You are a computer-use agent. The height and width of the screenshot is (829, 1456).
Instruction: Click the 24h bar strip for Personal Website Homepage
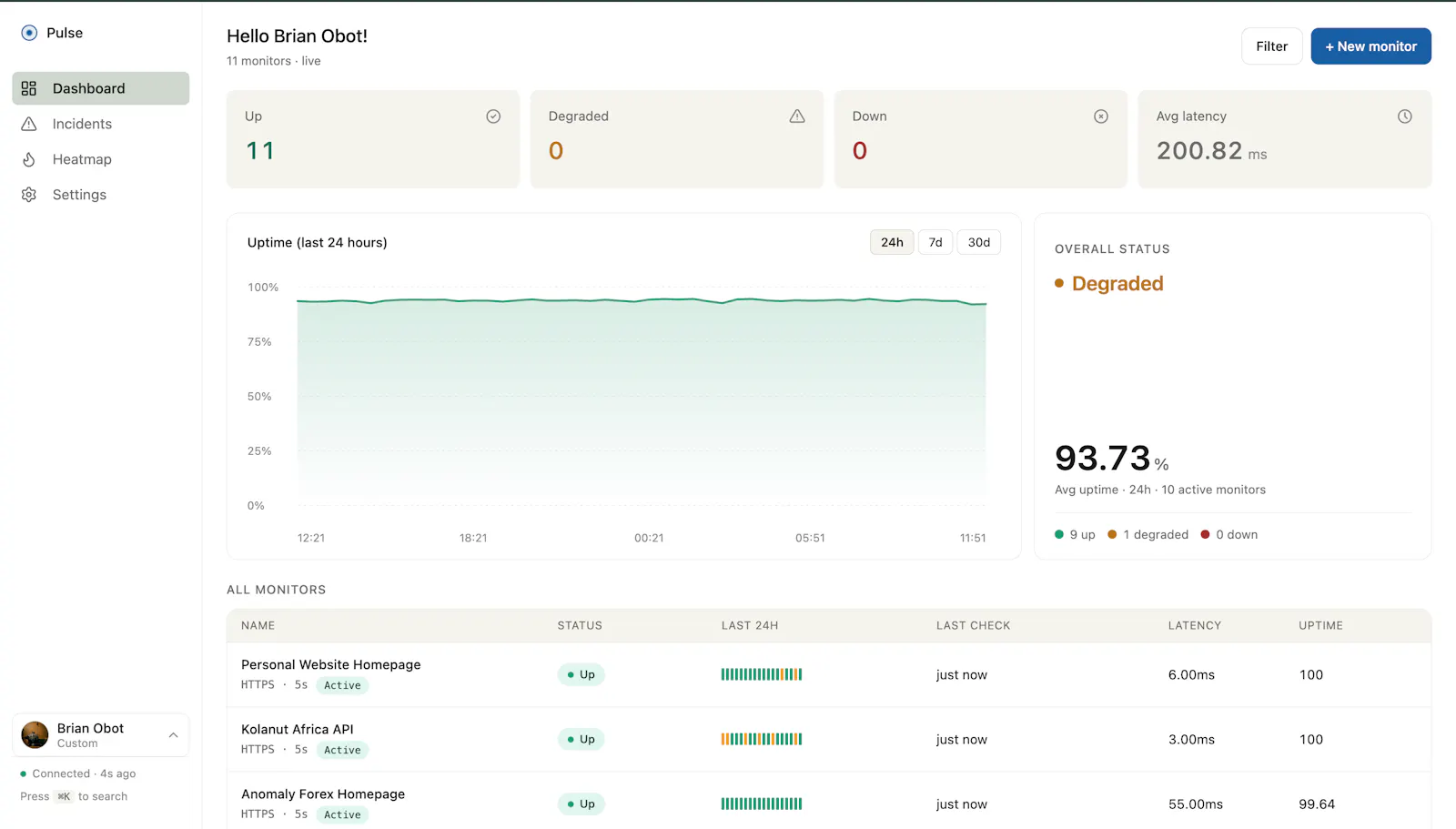click(x=762, y=674)
